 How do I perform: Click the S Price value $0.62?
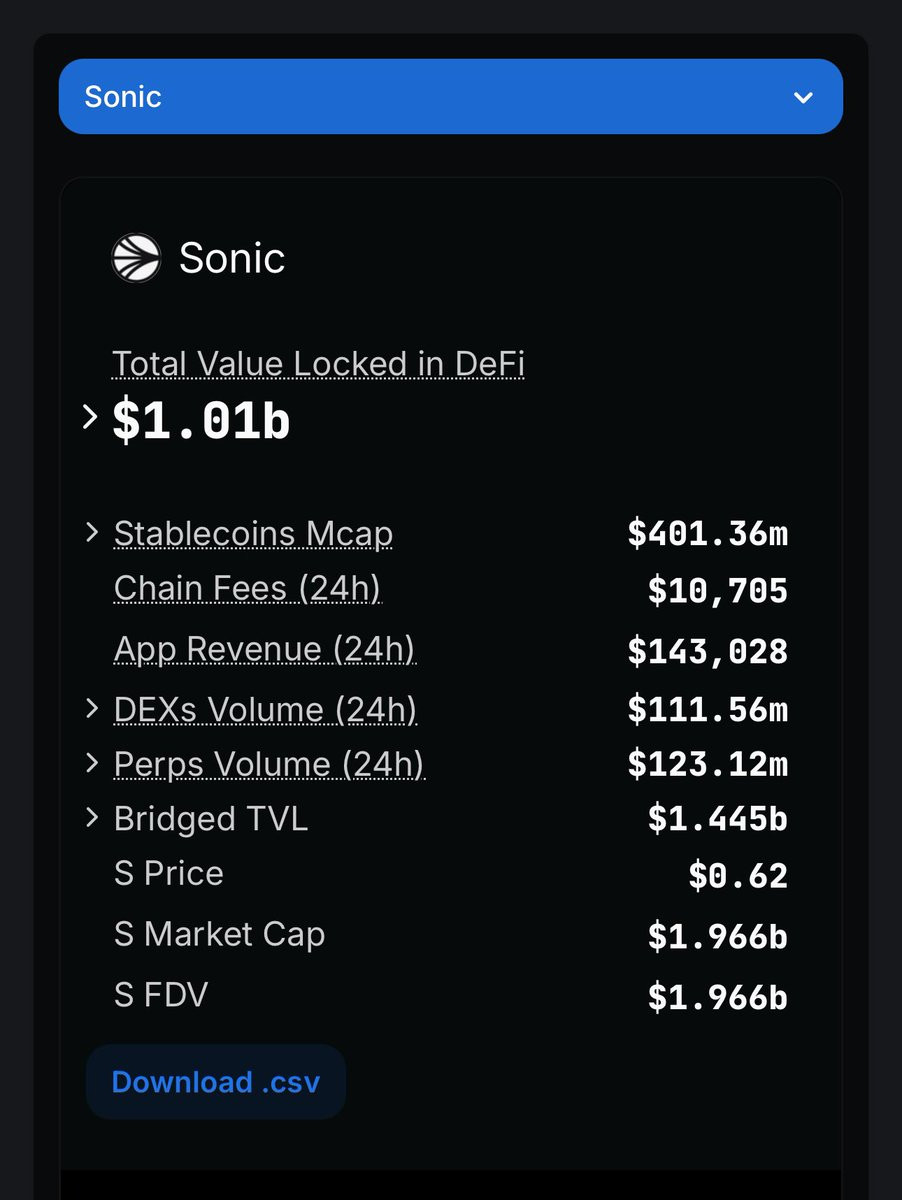[738, 875]
